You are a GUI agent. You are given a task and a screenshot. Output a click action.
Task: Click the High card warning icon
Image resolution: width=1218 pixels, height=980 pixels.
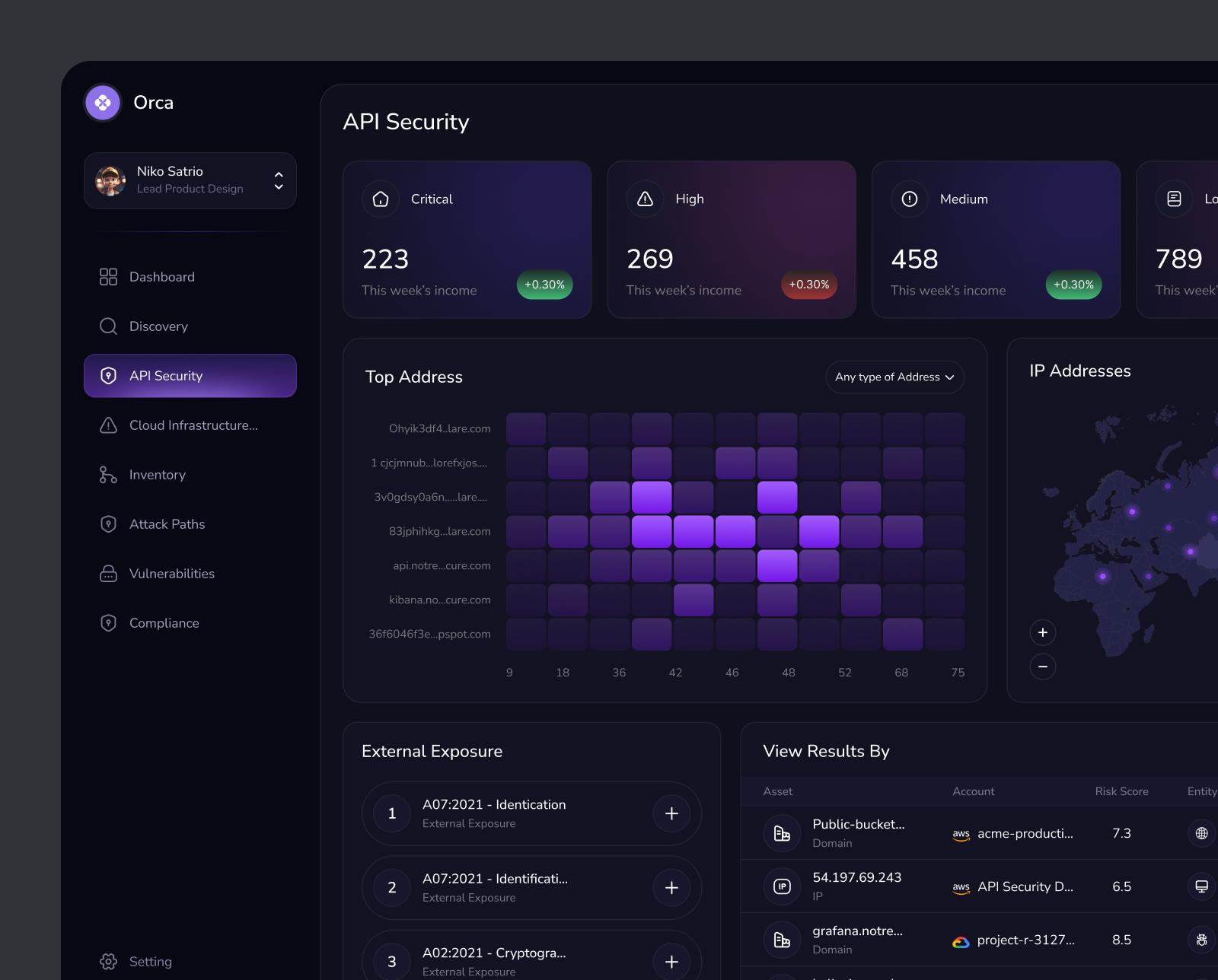[x=646, y=199]
